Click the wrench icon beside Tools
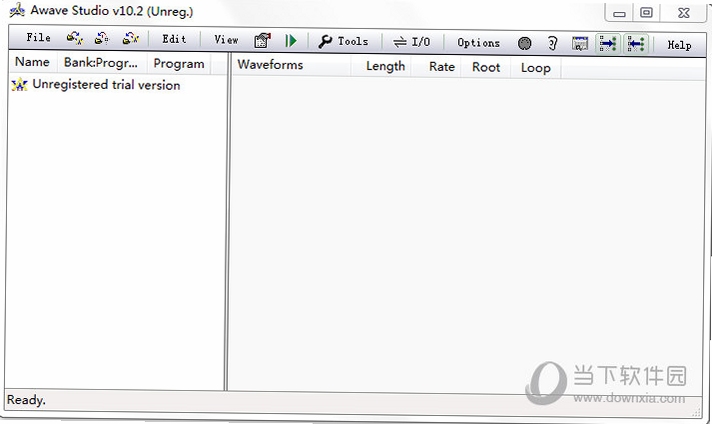This screenshot has width=712, height=424. pyautogui.click(x=325, y=41)
